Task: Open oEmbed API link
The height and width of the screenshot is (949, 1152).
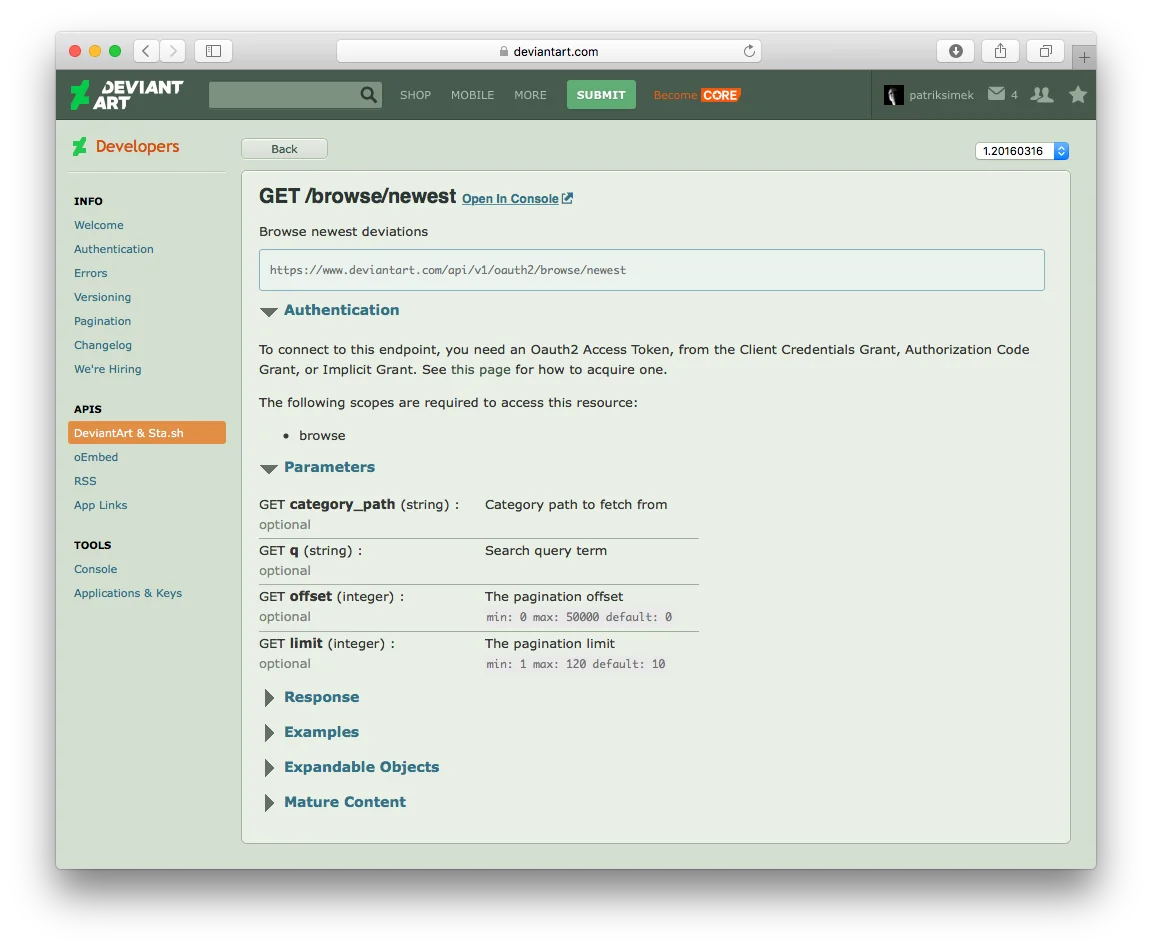Action: (96, 457)
